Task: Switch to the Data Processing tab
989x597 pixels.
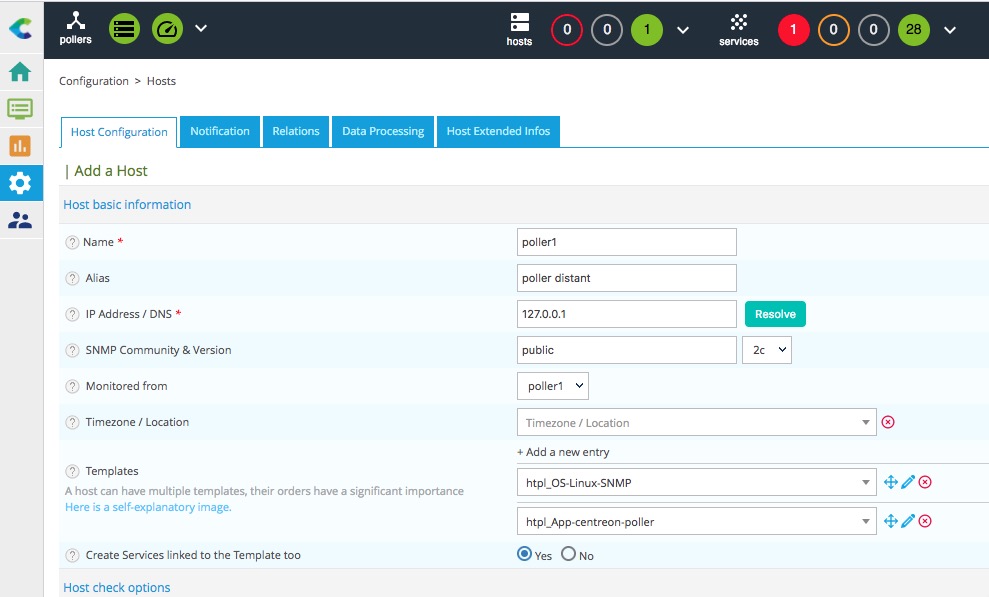Action: click(383, 132)
